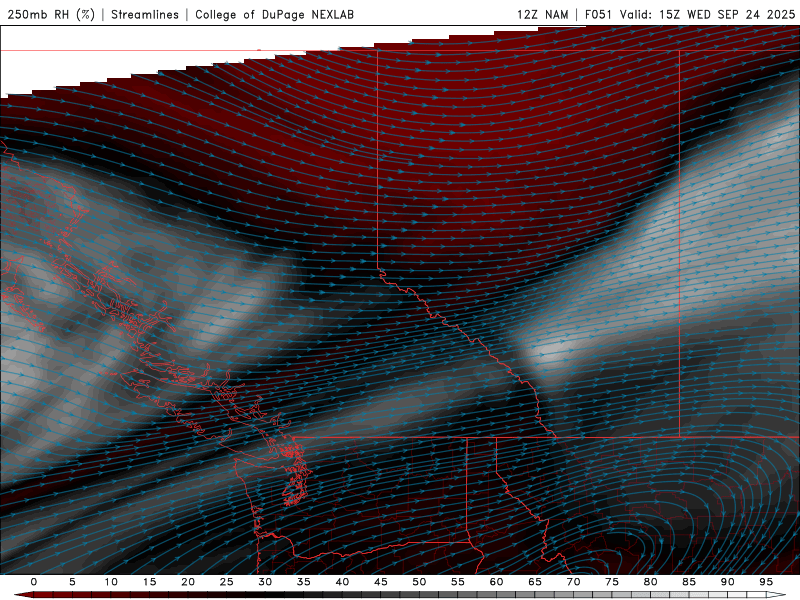Click the "F051" forecast hour label
Viewport: 800px width, 600px height.
(598, 14)
